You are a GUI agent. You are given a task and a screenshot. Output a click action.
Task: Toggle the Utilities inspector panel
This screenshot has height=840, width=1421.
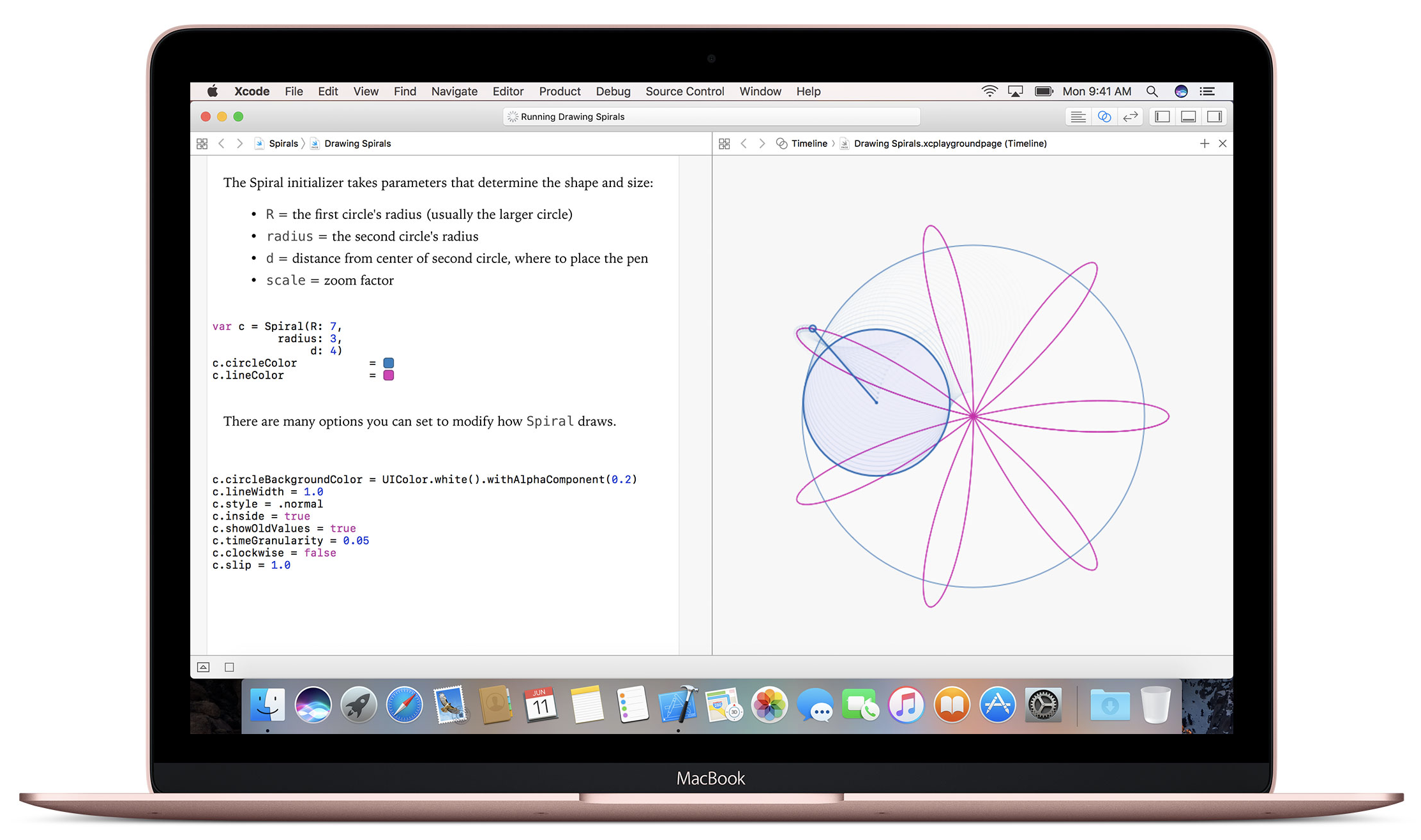(1215, 117)
